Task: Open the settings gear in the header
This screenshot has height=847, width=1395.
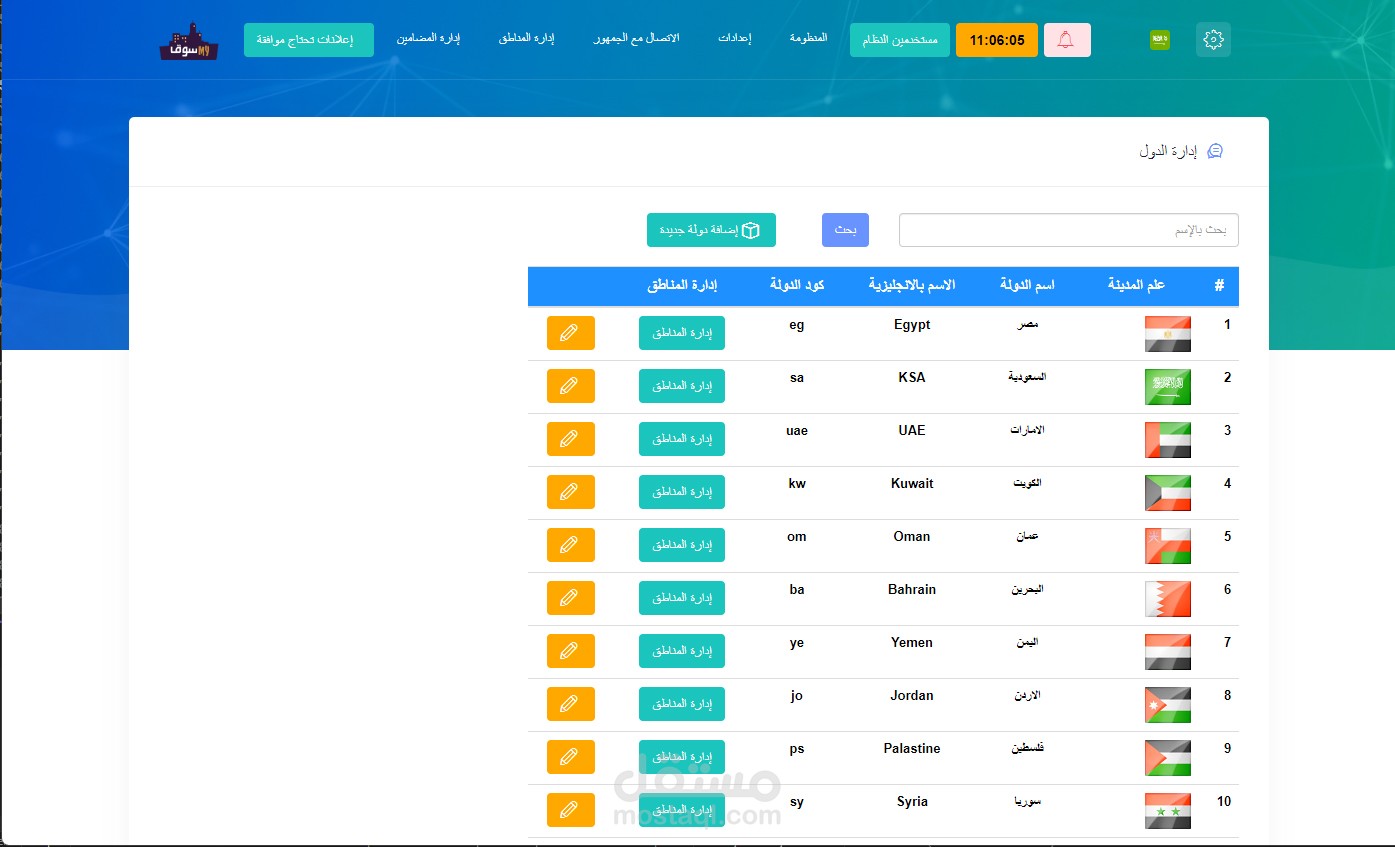Action: [x=1213, y=40]
